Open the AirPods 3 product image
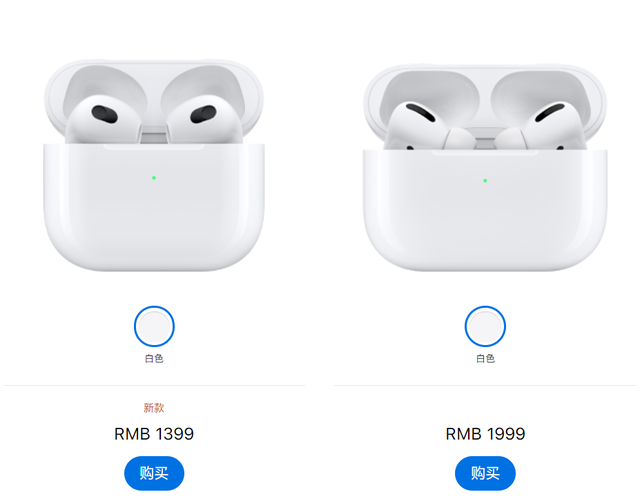640x501 pixels. (x=154, y=165)
